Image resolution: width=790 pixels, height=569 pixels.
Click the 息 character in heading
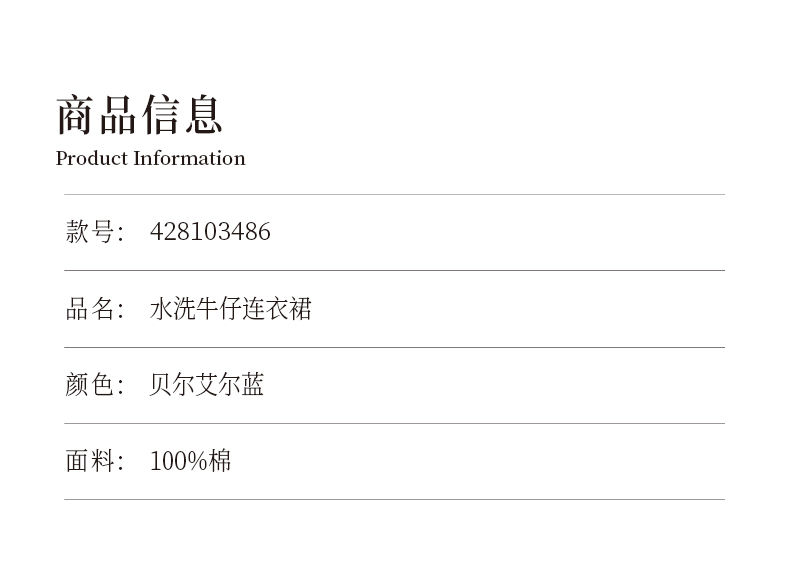pyautogui.click(x=204, y=115)
